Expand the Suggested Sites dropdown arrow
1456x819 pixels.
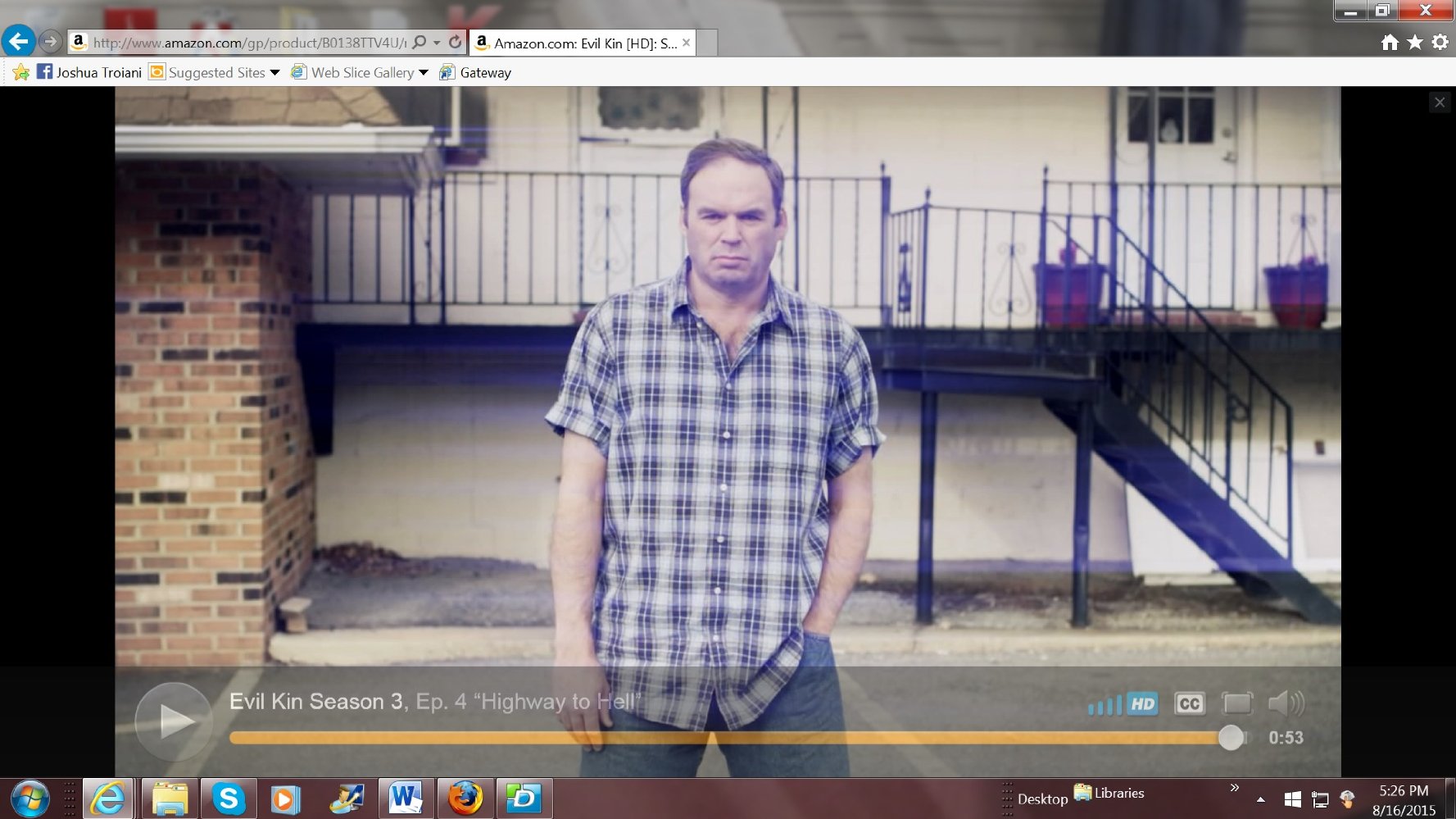coord(275,73)
